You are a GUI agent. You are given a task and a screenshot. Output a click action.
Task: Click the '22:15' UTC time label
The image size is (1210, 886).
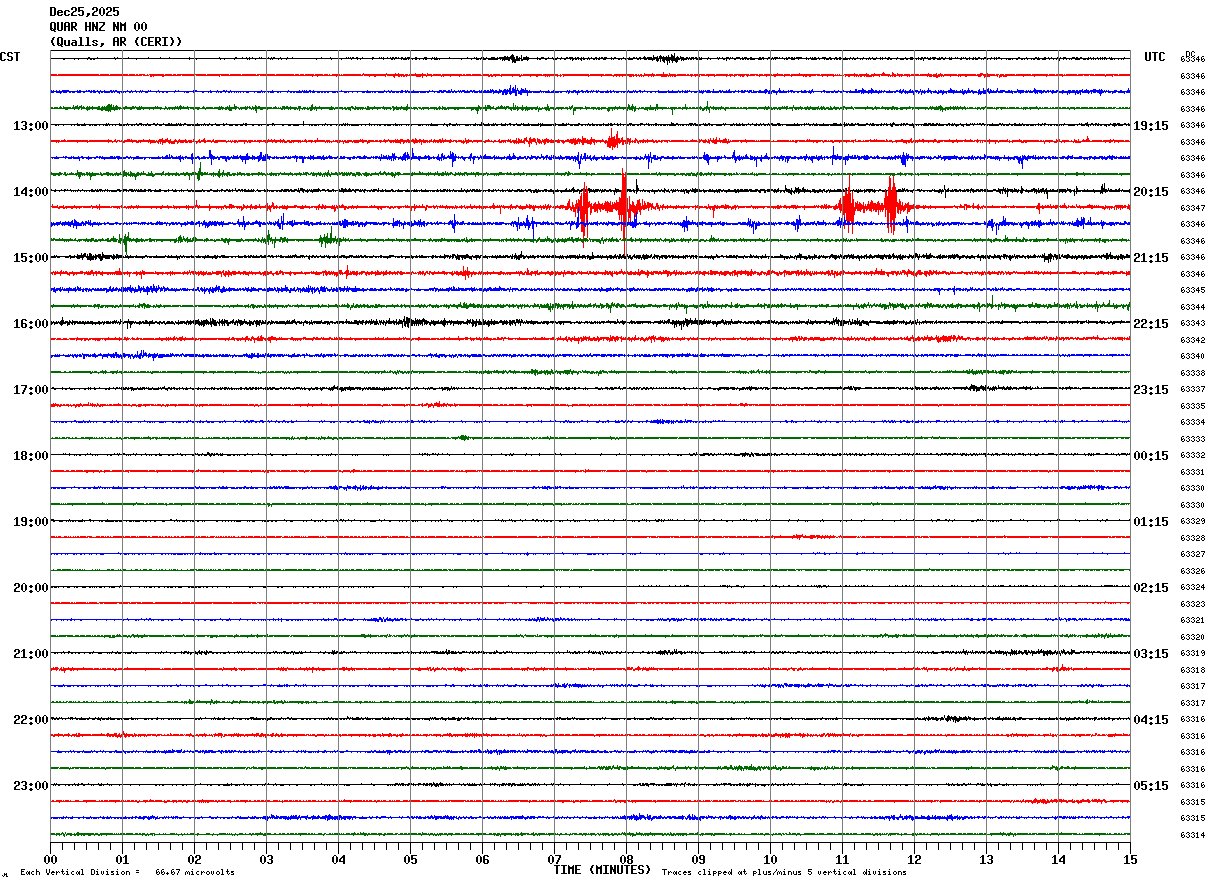point(1151,324)
